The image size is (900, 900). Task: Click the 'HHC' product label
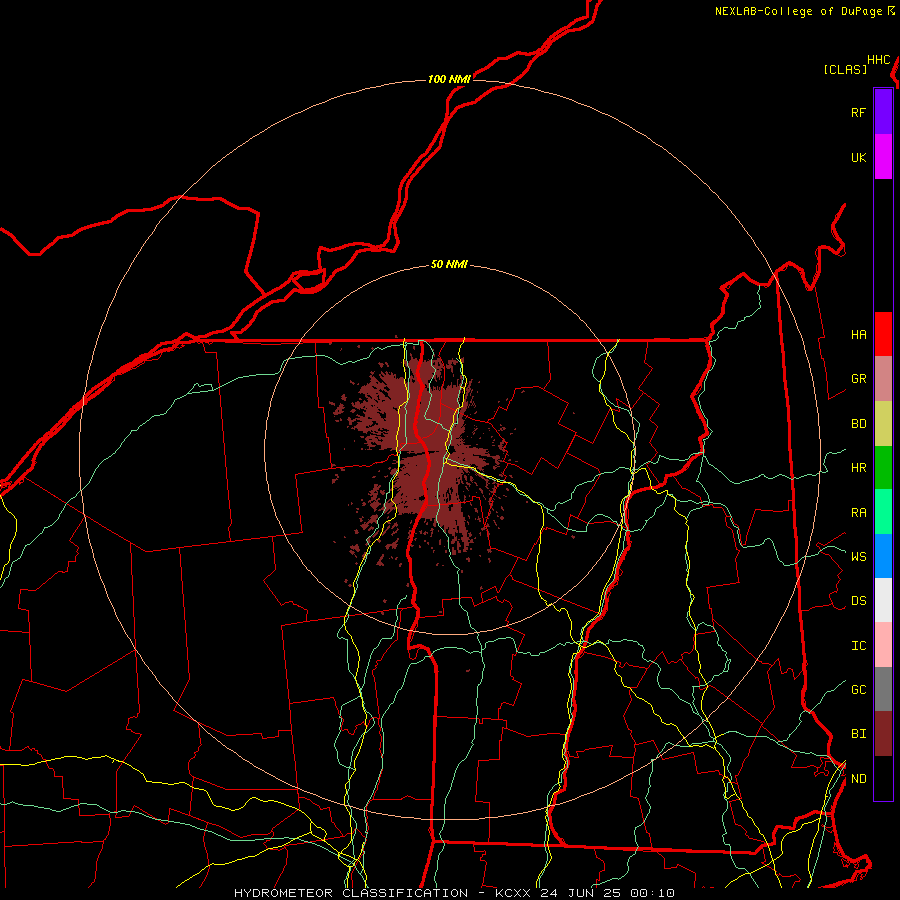pos(878,60)
